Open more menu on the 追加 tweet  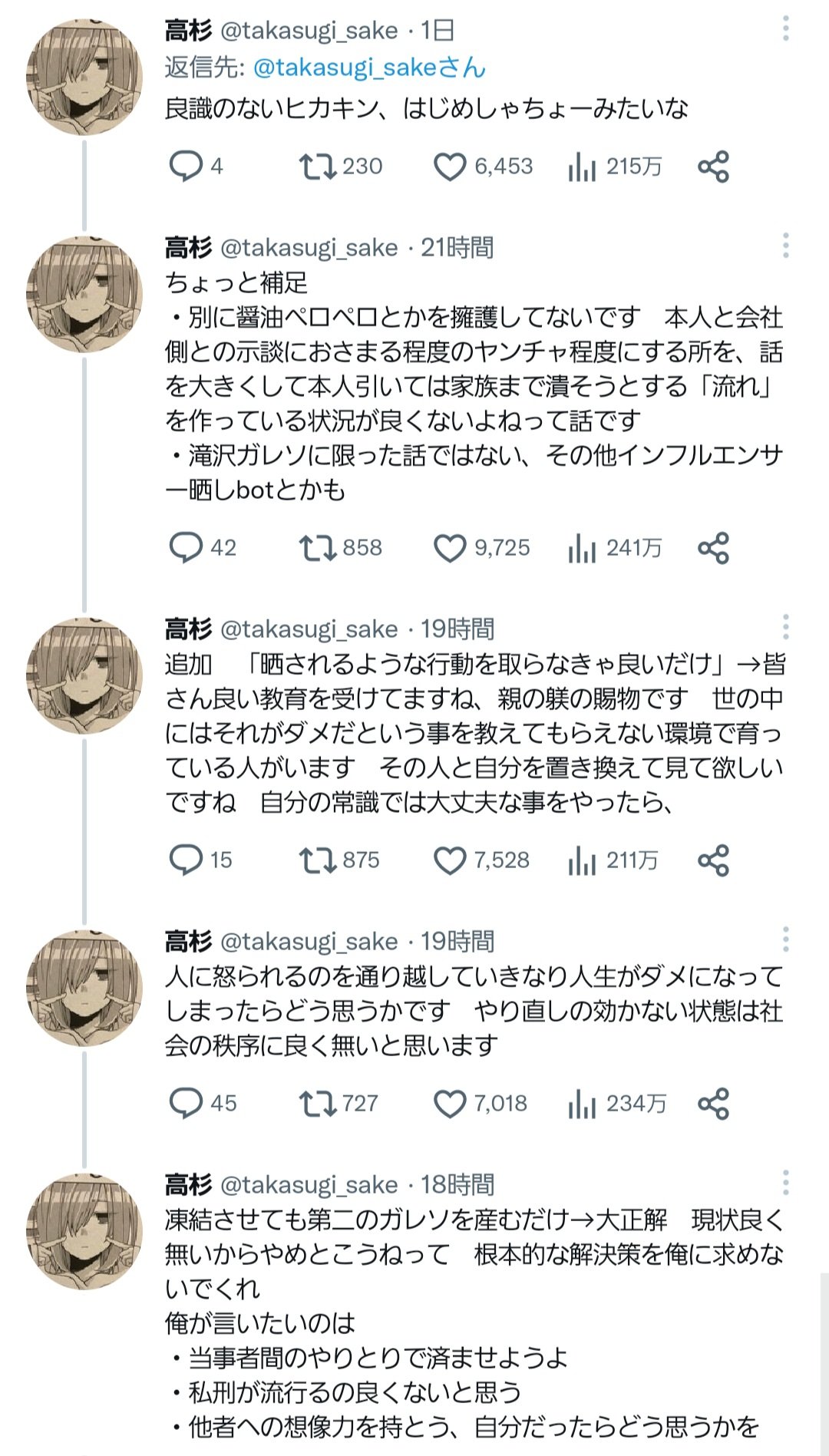click(x=785, y=628)
